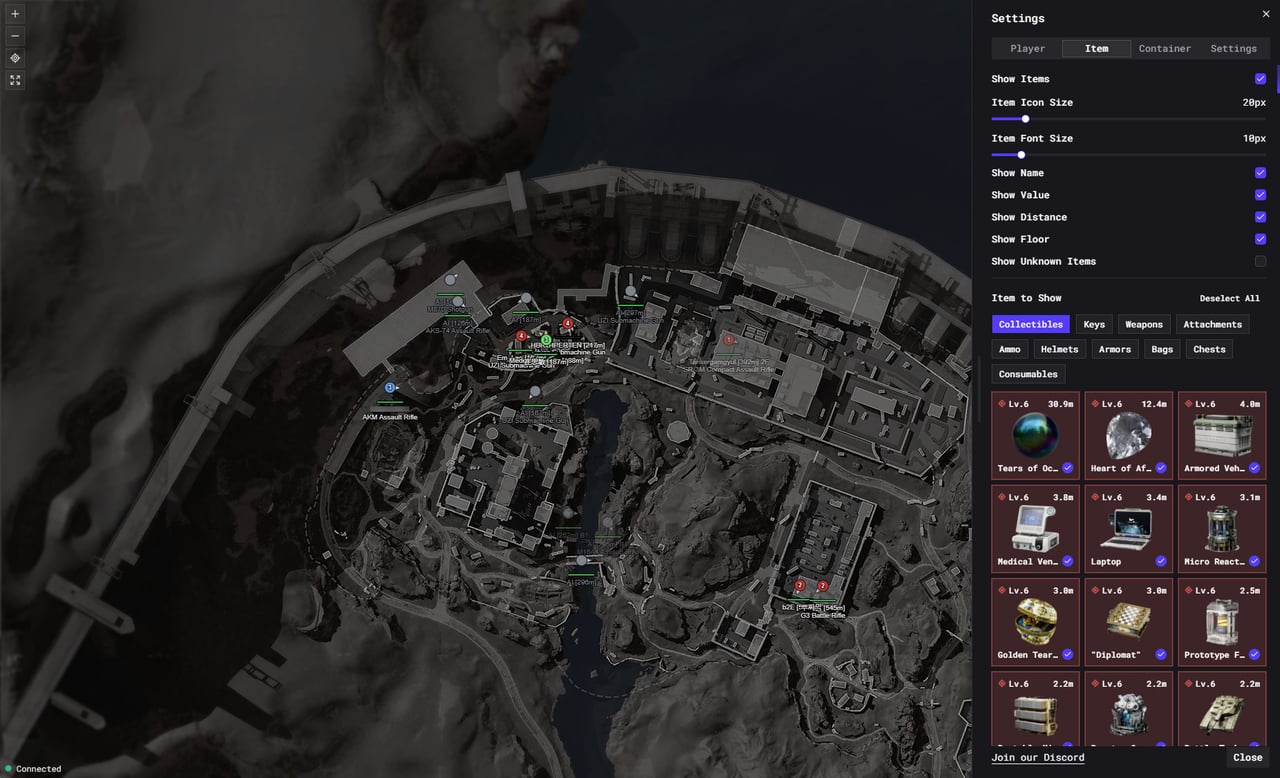Select the Medical Ventilator item card

pyautogui.click(x=1035, y=529)
